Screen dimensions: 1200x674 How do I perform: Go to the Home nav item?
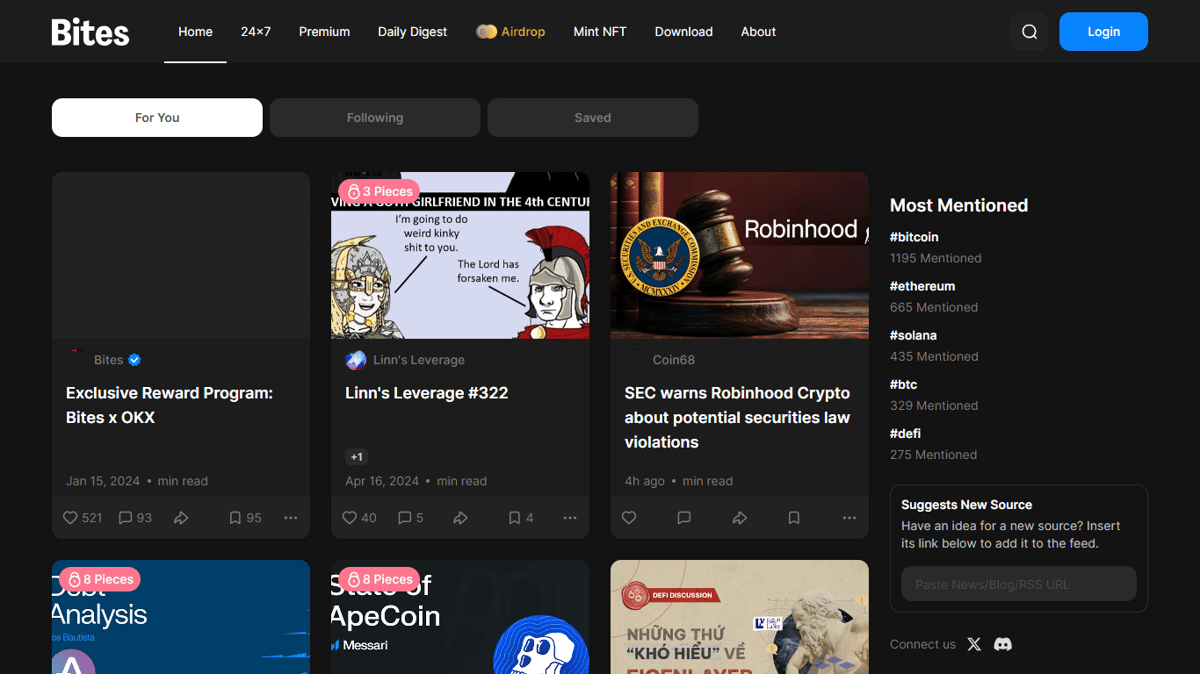[195, 32]
